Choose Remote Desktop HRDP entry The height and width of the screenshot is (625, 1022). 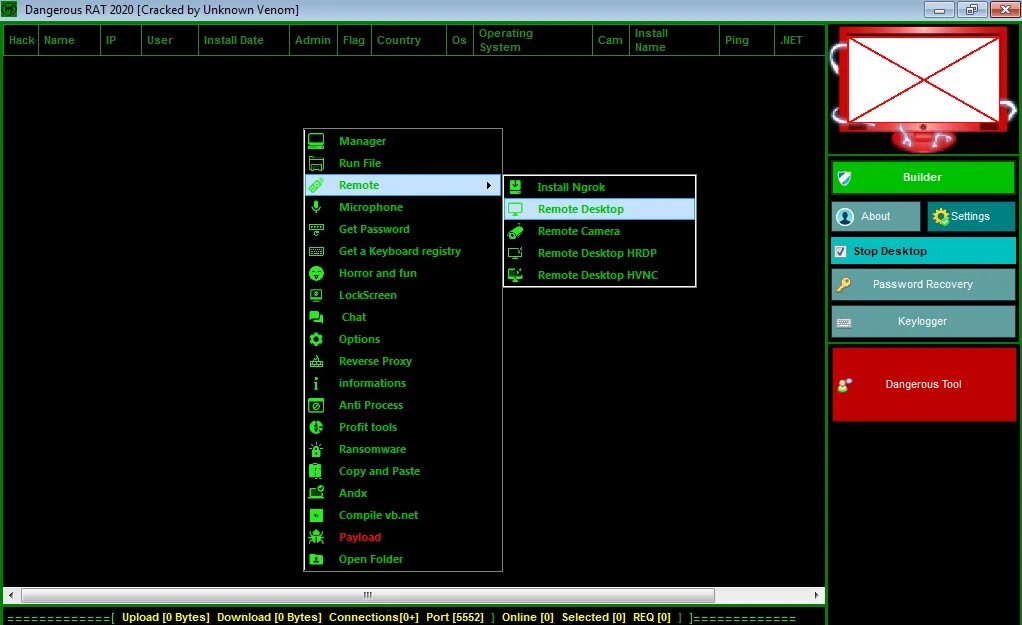(600, 254)
